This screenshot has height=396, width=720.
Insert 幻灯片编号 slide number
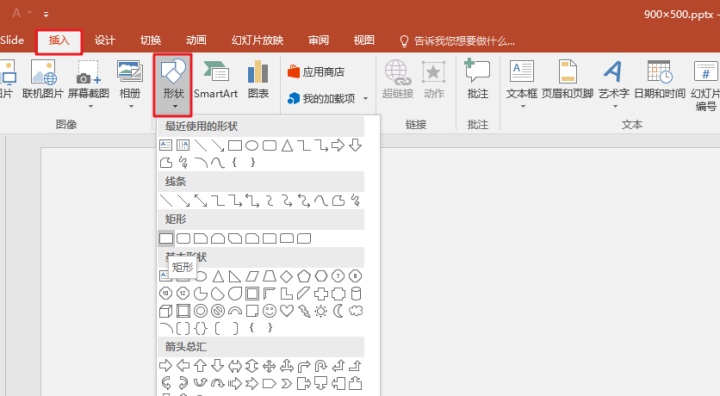tap(705, 85)
